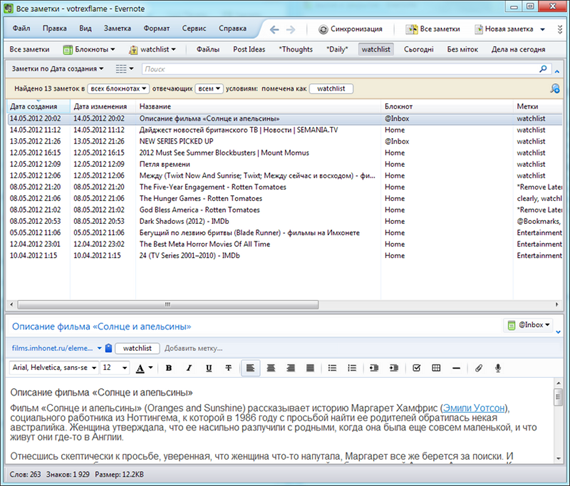The height and width of the screenshot is (486, 570).
Task: Open films.imhonet.ru source link
Action: (52, 348)
